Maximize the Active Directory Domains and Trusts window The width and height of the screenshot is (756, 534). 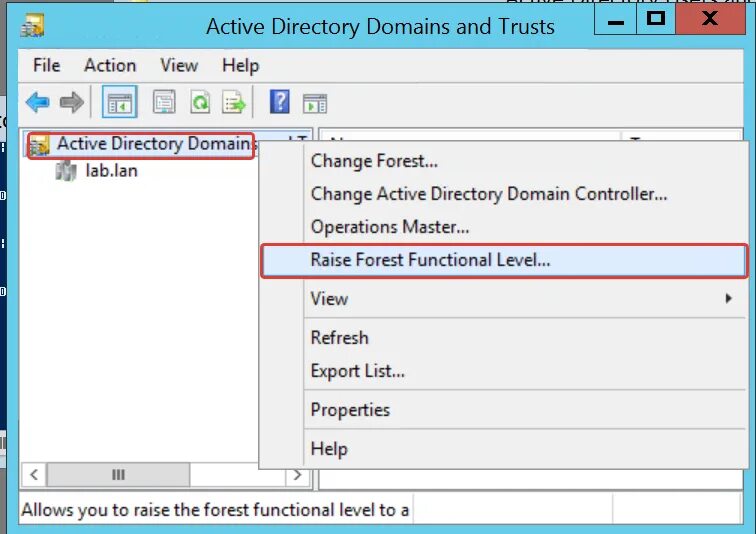click(x=656, y=20)
